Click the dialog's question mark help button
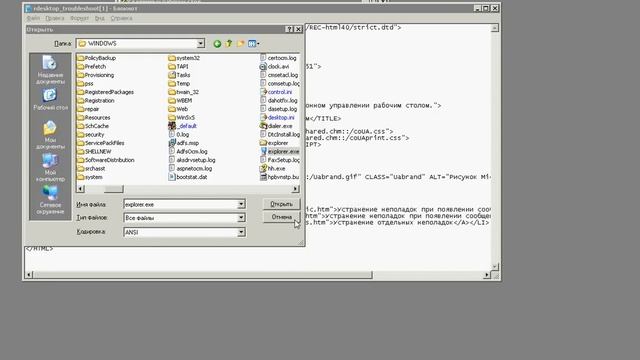Screen dimensions: 640x360 [289, 29]
